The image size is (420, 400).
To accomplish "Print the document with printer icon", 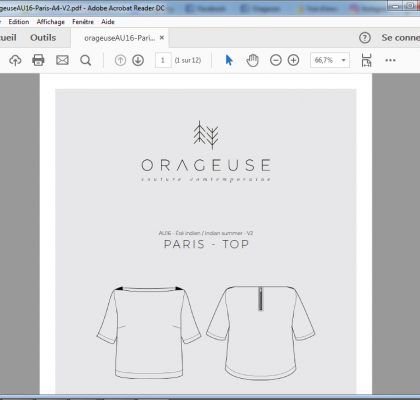I will click(x=38, y=60).
